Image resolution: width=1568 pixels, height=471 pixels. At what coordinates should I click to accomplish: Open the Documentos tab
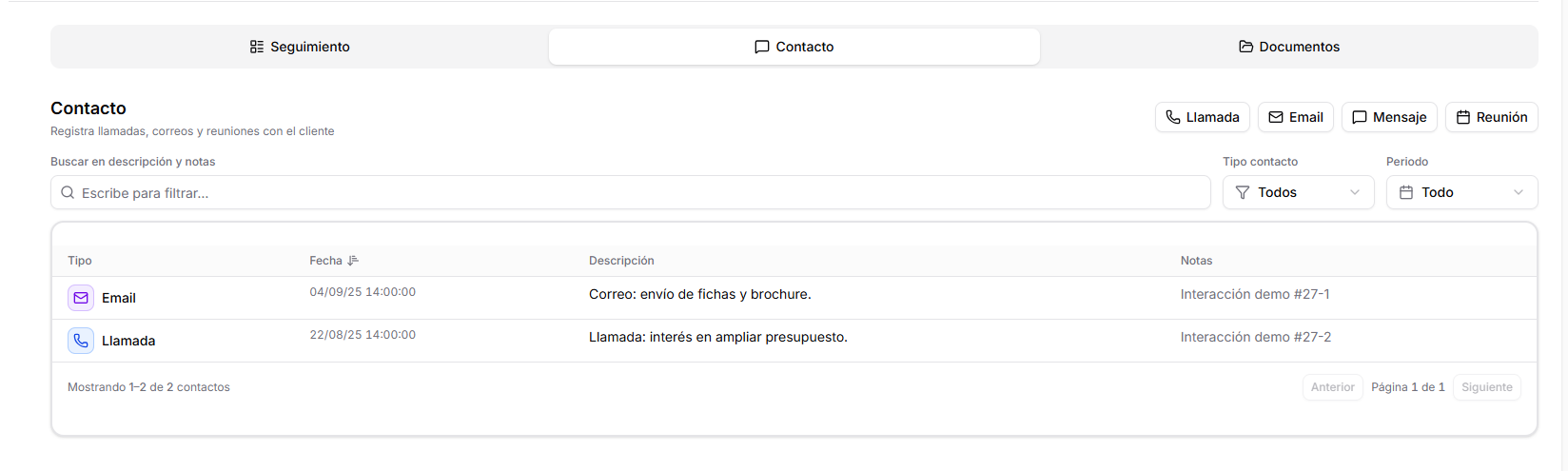click(x=1289, y=47)
